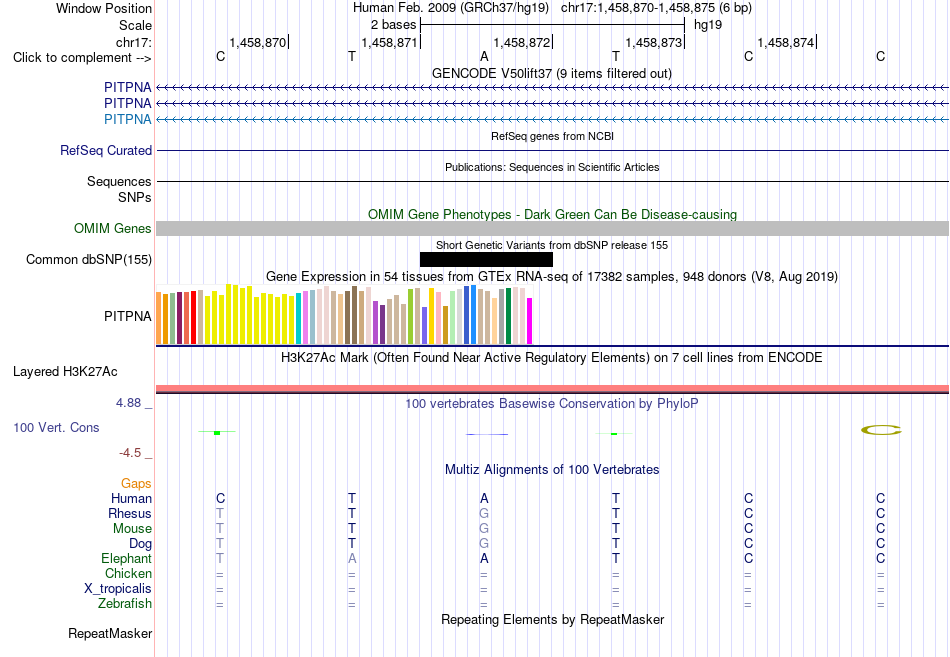
Task: Select the Rhesus alignment row label
Action: [x=130, y=513]
